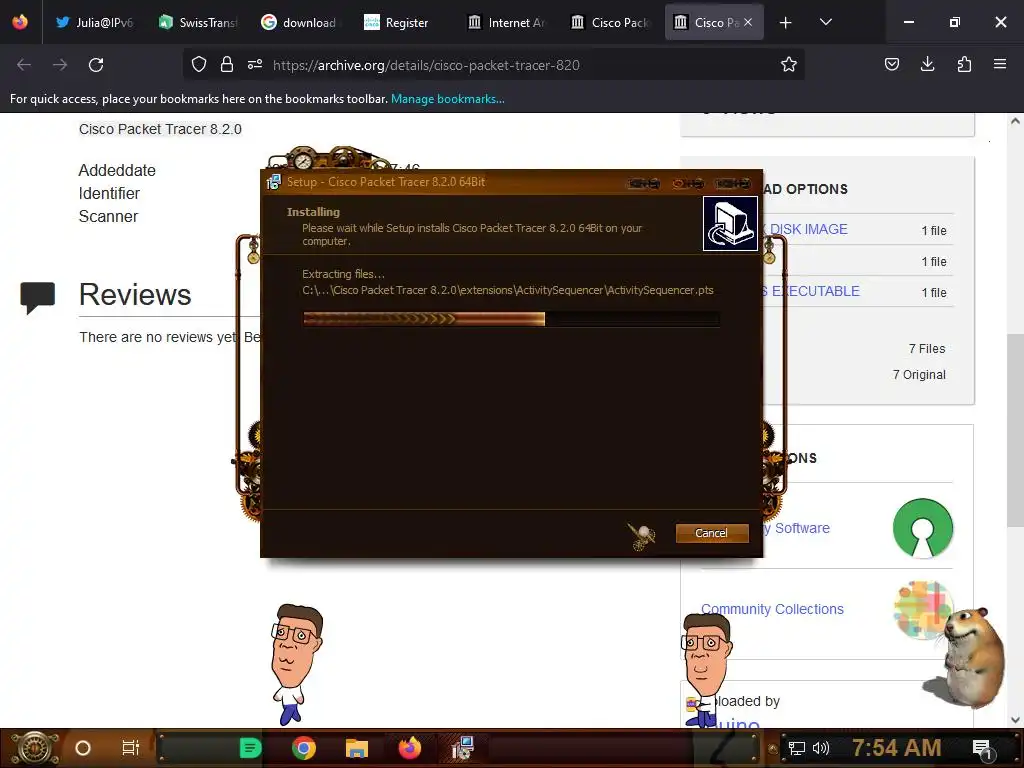
Task: Click the Addeddate metadata label
Action: coord(117,170)
